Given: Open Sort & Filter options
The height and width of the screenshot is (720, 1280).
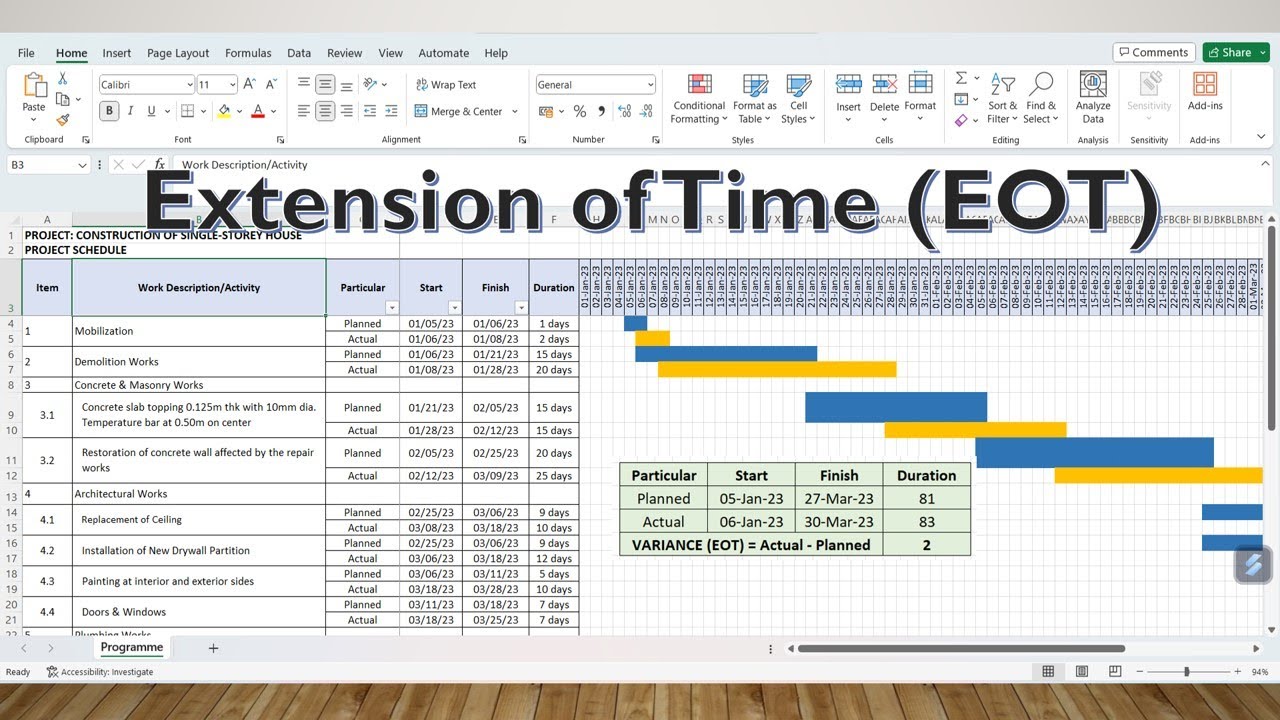Looking at the screenshot, I should coord(1002,98).
